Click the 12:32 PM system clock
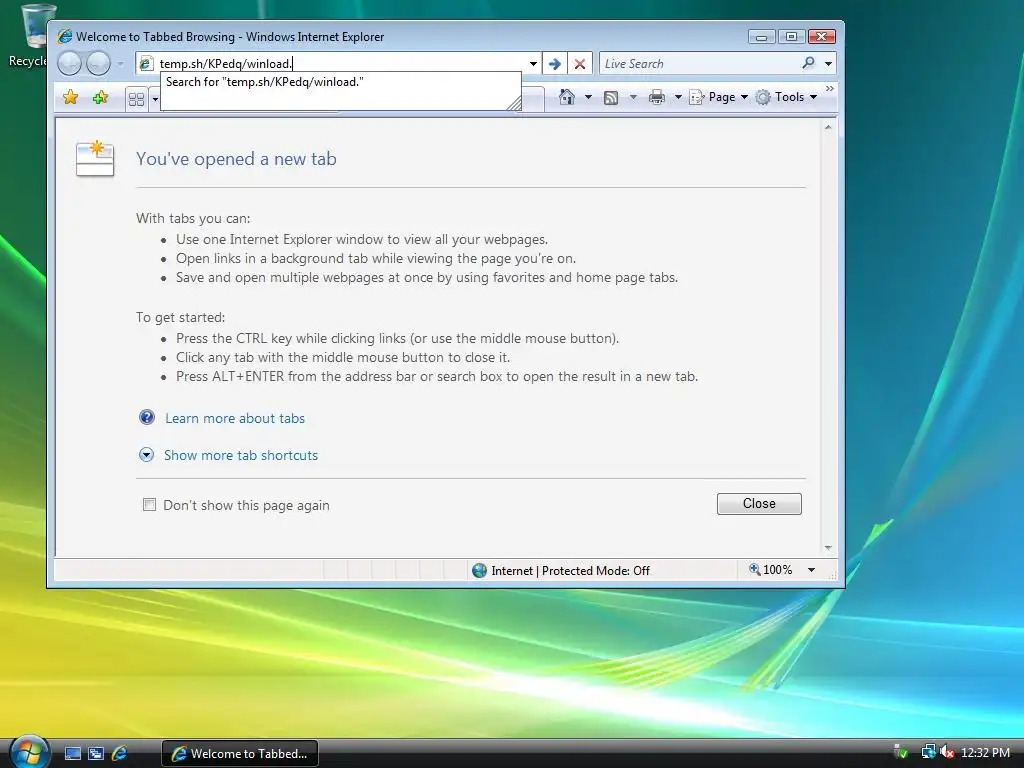 985,753
